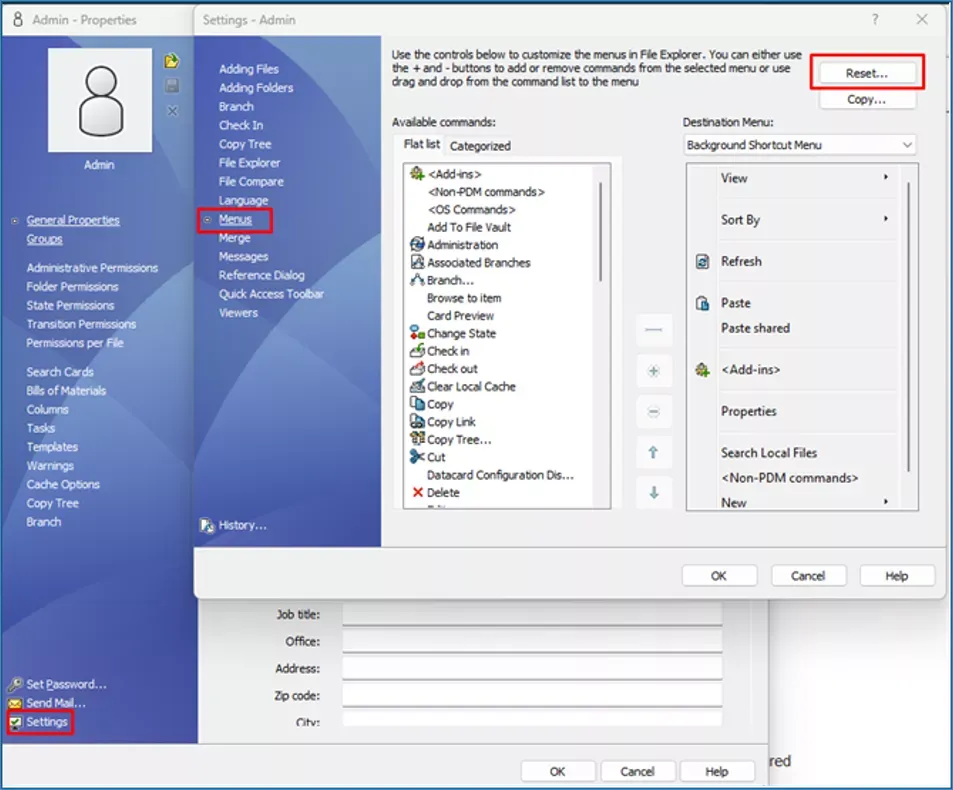Expand the View submenu arrow
The image size is (953, 790).
coord(886,177)
